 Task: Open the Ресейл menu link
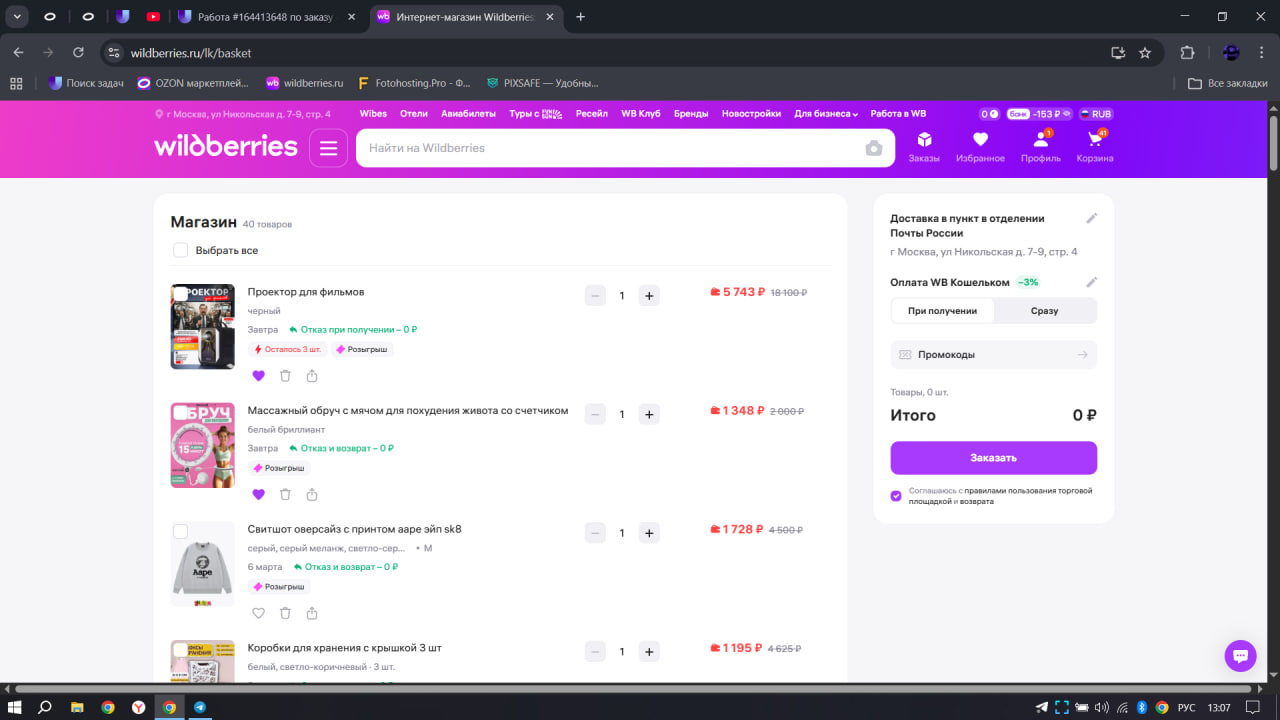(592, 114)
